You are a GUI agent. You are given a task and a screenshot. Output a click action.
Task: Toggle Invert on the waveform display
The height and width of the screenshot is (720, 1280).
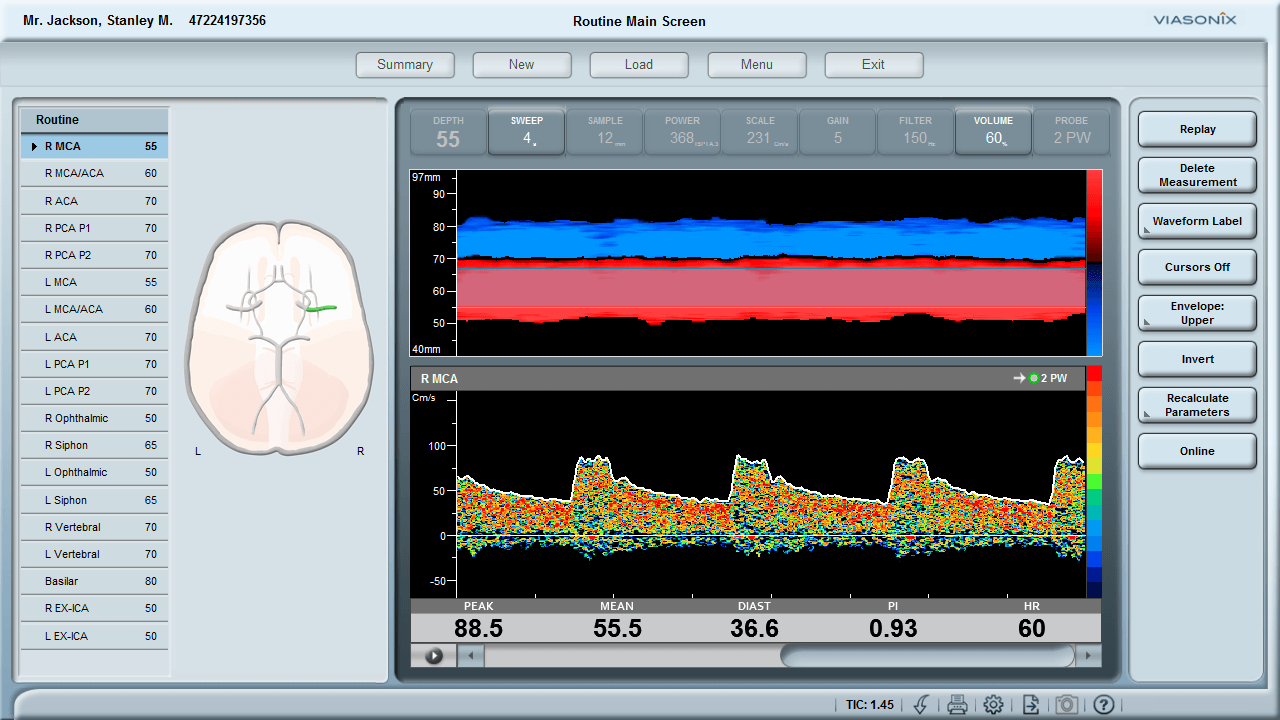(1196, 359)
